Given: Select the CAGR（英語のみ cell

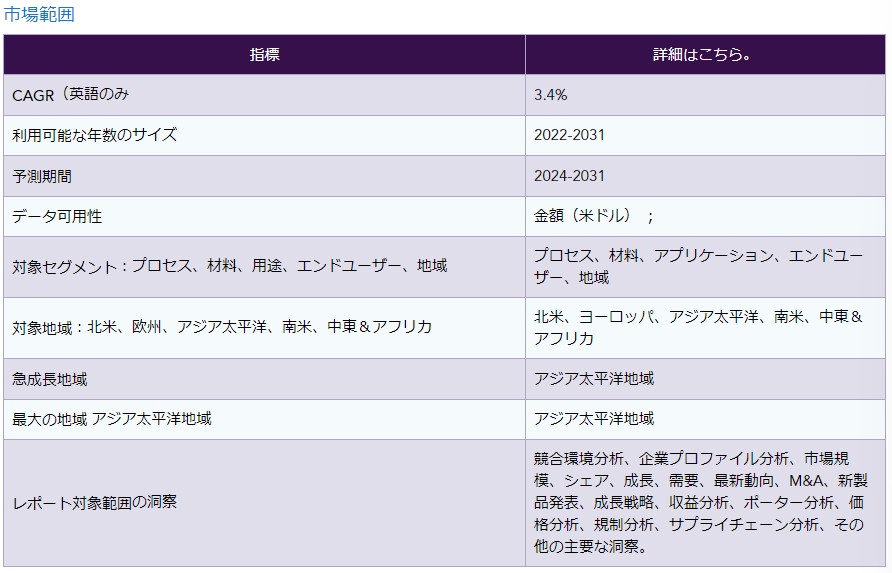Looking at the screenshot, I should tap(70, 95).
